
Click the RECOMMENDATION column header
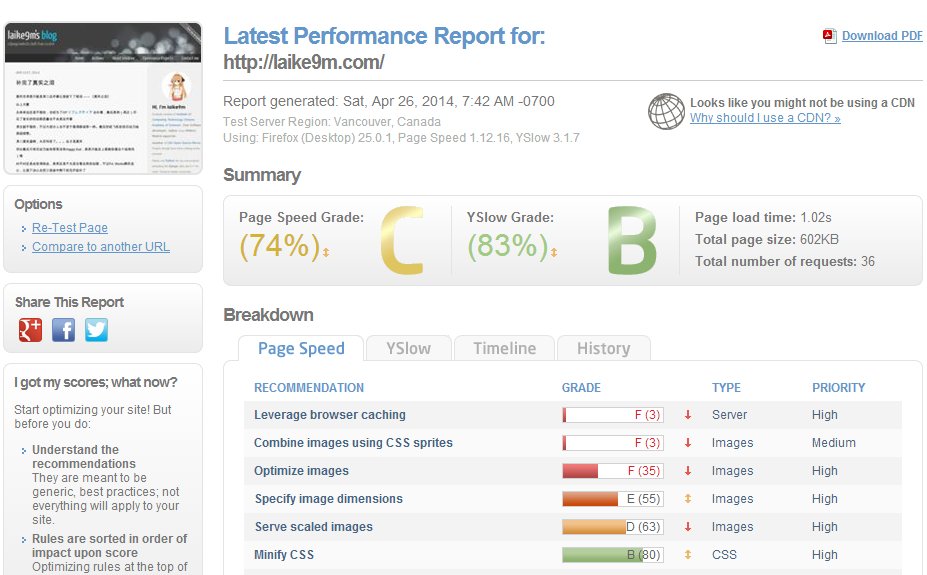tap(309, 388)
